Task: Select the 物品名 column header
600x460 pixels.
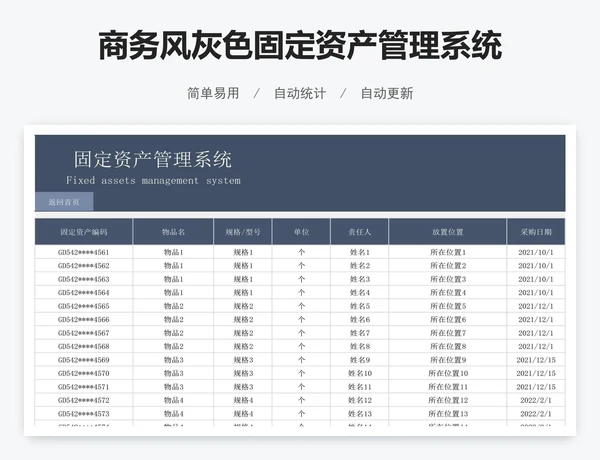Action: coord(173,232)
